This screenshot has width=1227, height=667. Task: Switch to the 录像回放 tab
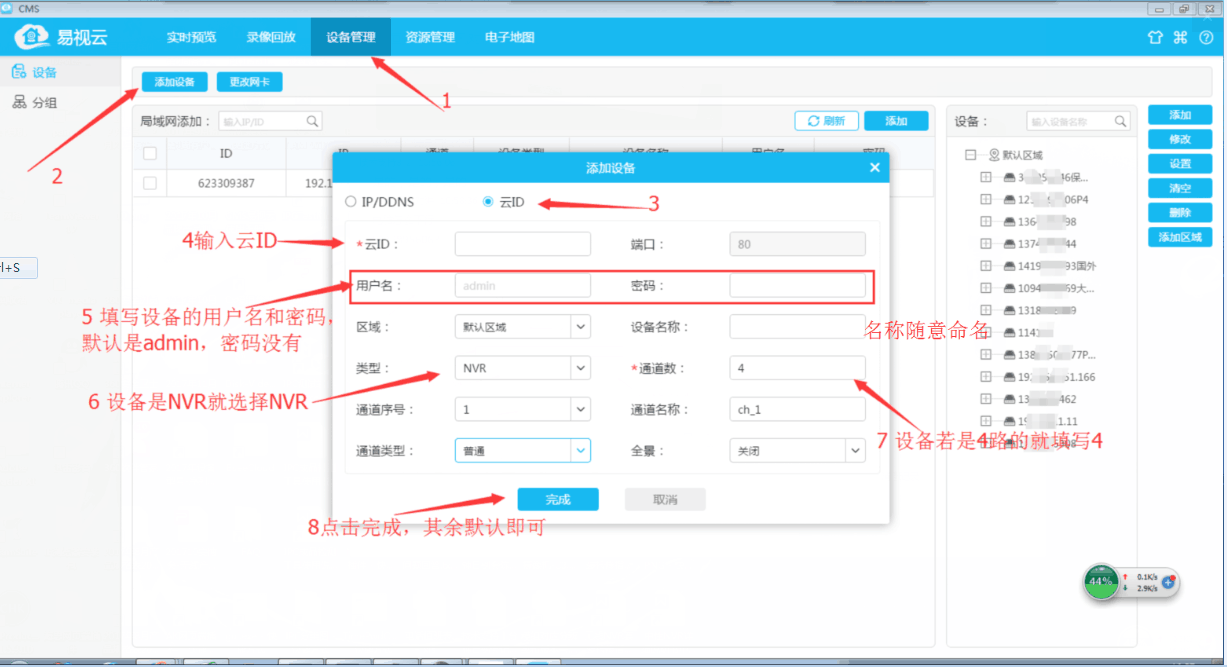tap(271, 37)
